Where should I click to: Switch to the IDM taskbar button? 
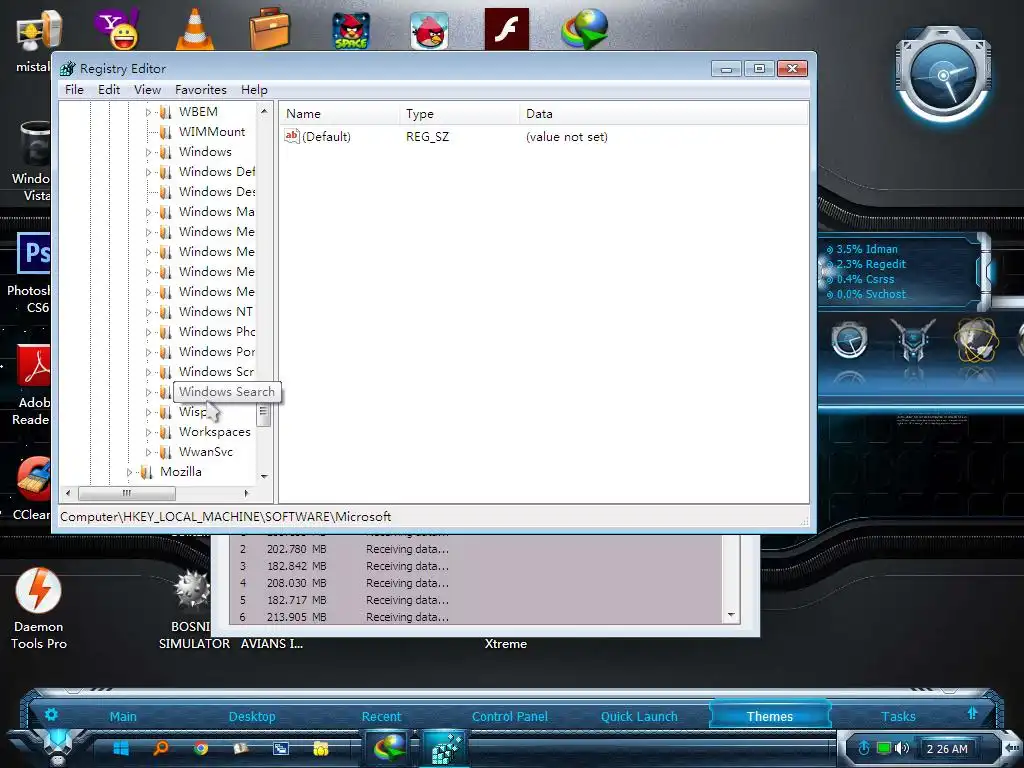point(389,748)
